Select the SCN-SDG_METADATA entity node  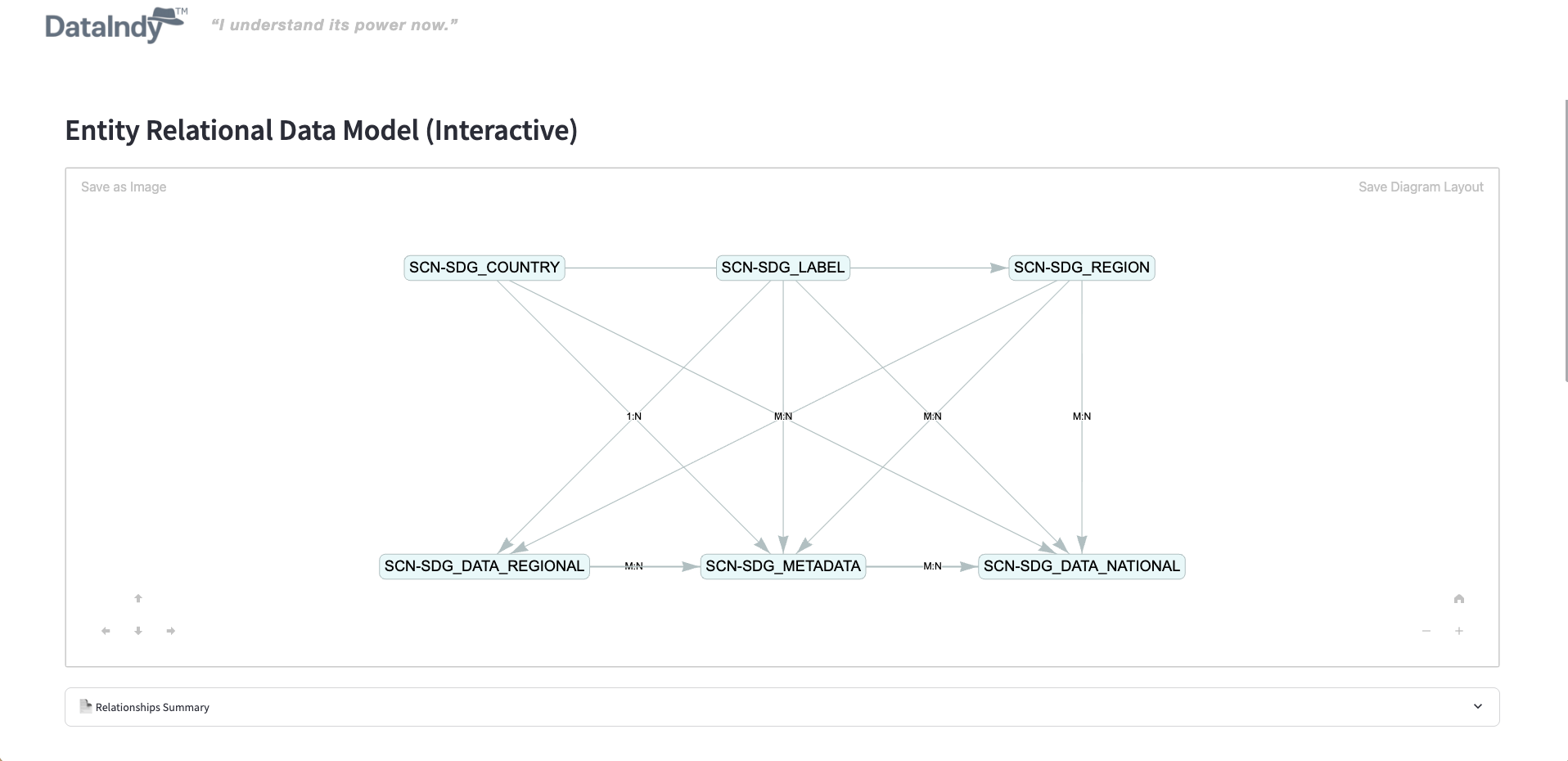[782, 566]
